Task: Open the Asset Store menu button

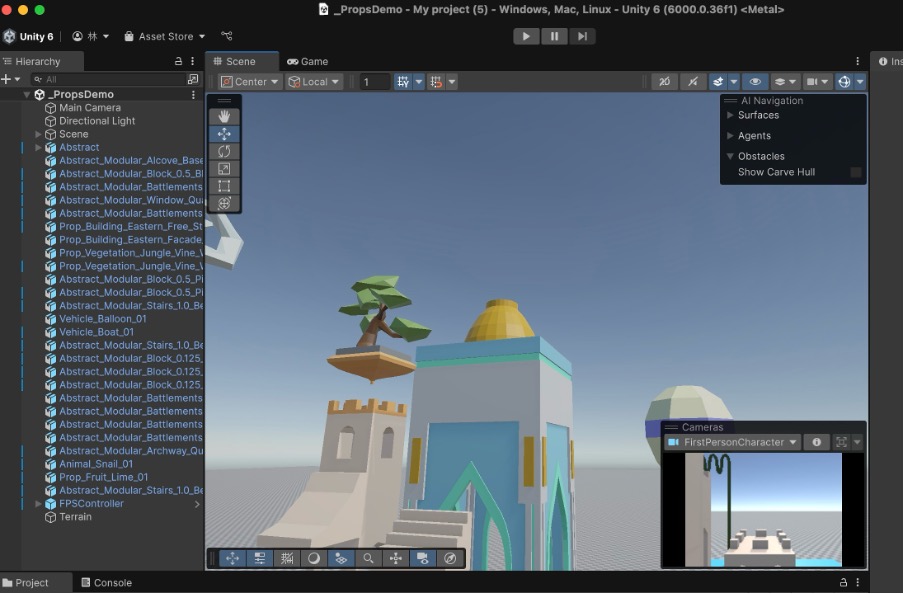Action: (x=165, y=36)
